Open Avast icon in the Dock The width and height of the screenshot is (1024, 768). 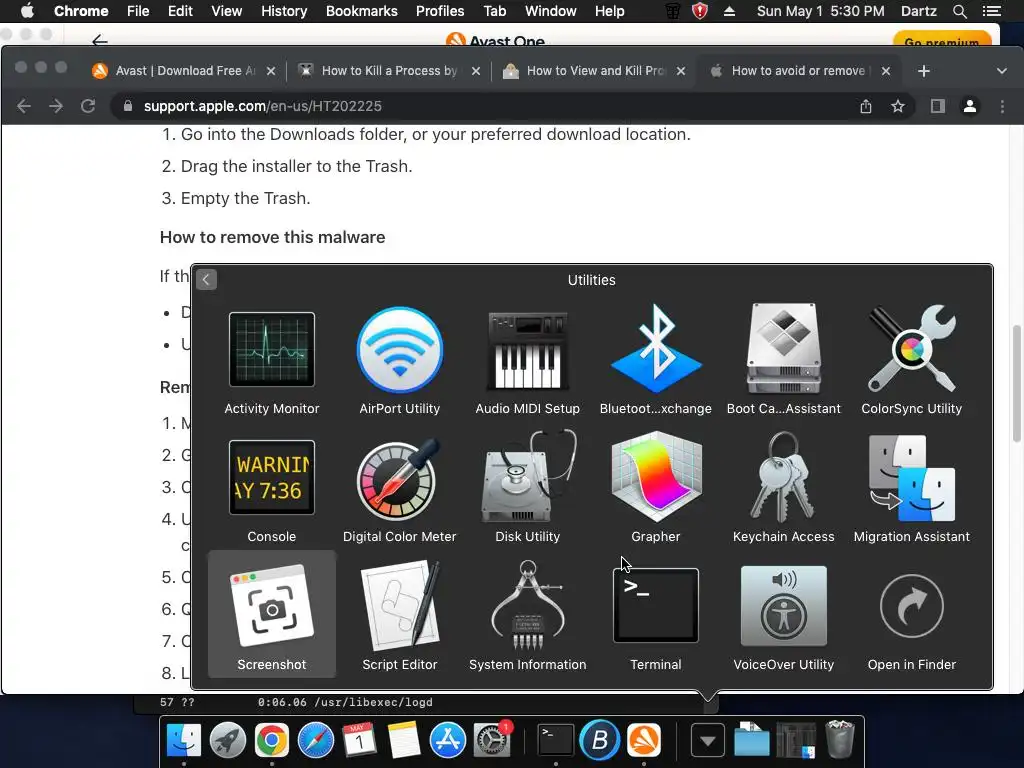(x=644, y=741)
